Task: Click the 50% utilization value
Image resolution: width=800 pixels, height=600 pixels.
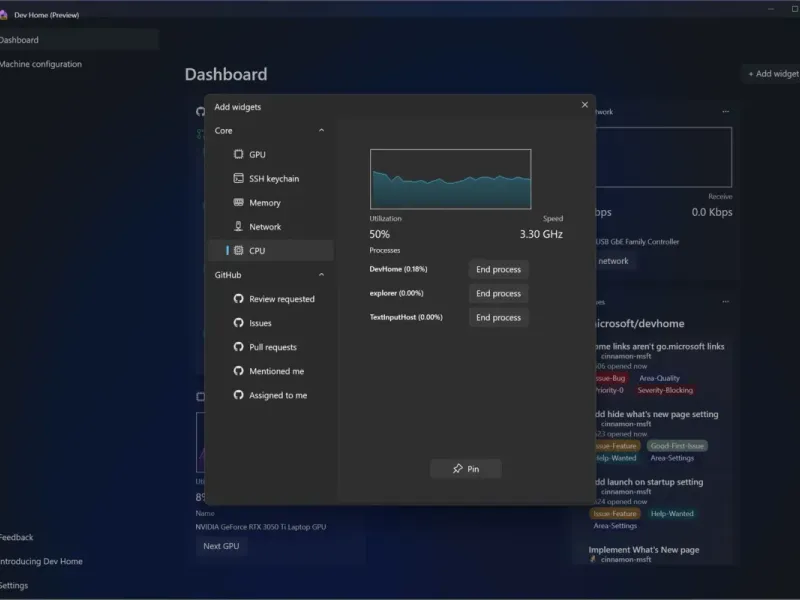Action: click(x=379, y=234)
